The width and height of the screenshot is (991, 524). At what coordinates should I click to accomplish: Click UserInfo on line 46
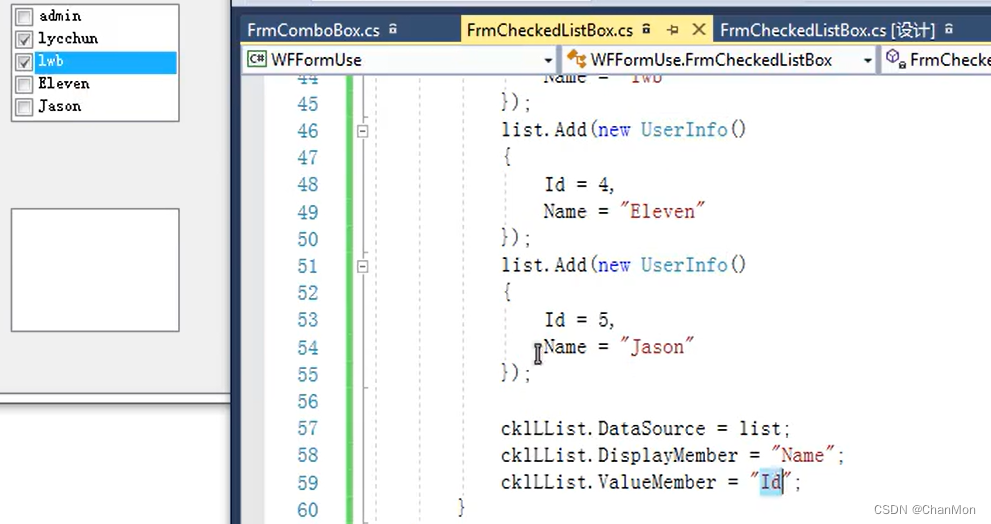coord(684,130)
